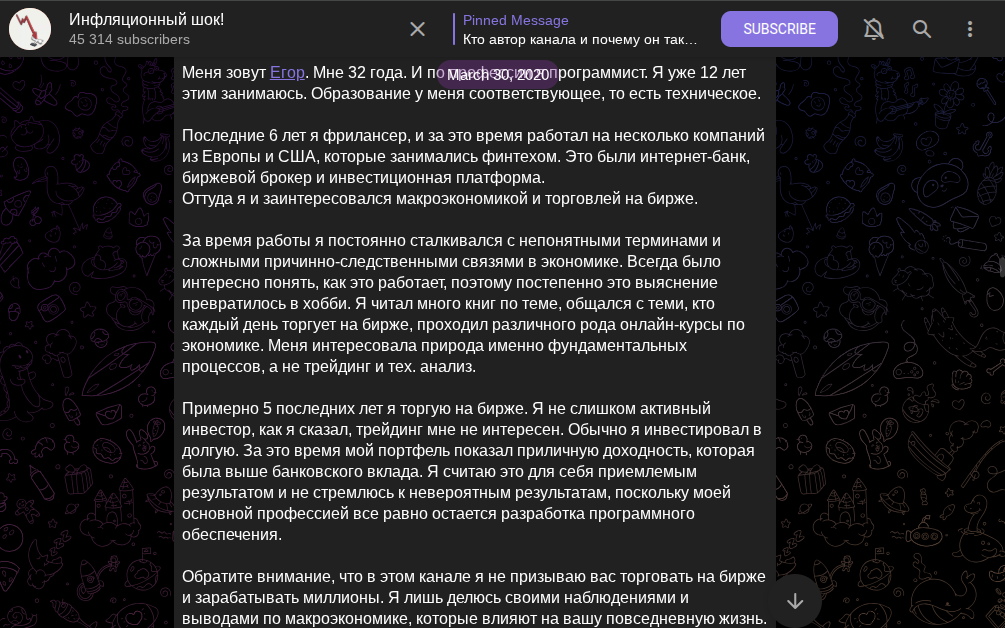
Task: Click the "45 314 subscribers" label
Action: pyautogui.click(x=129, y=39)
